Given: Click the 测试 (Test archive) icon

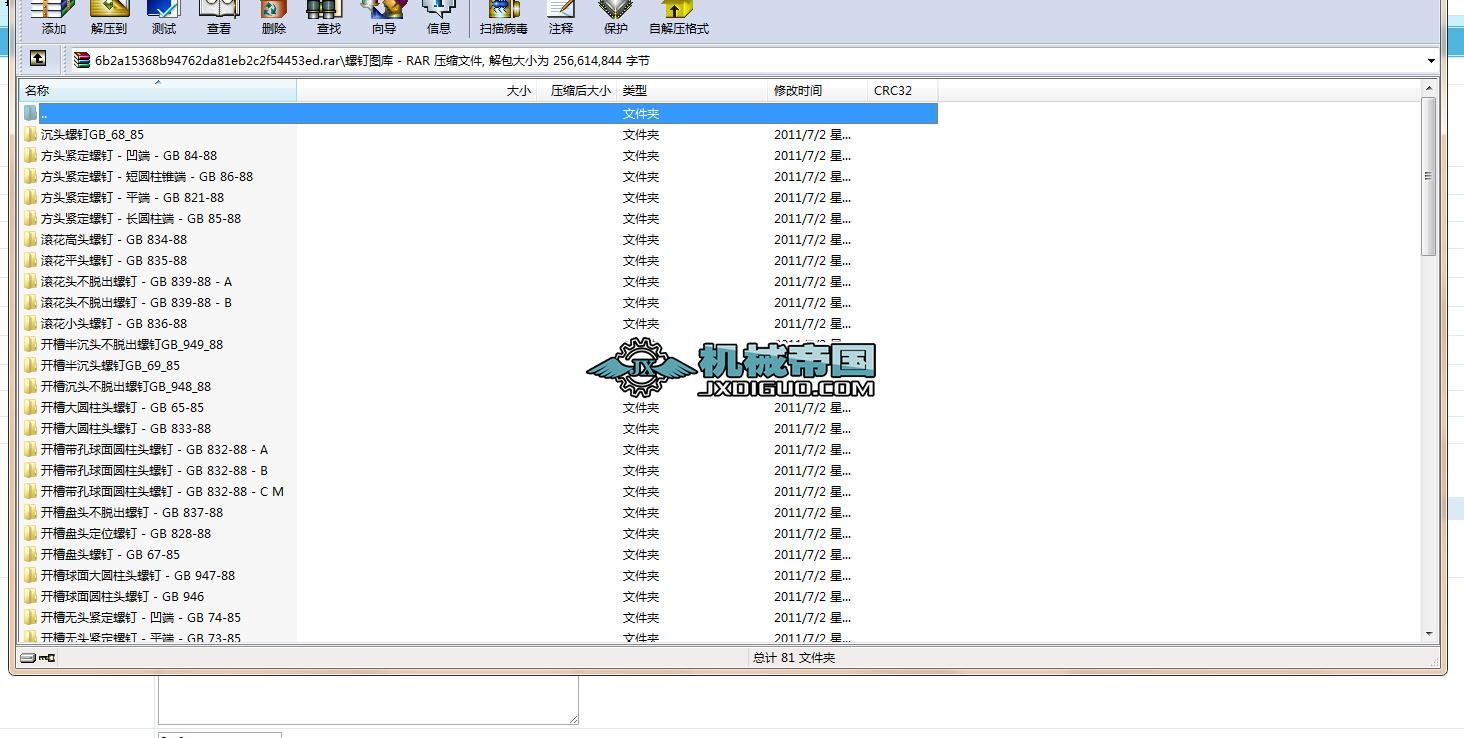Looking at the screenshot, I should pyautogui.click(x=163, y=18).
